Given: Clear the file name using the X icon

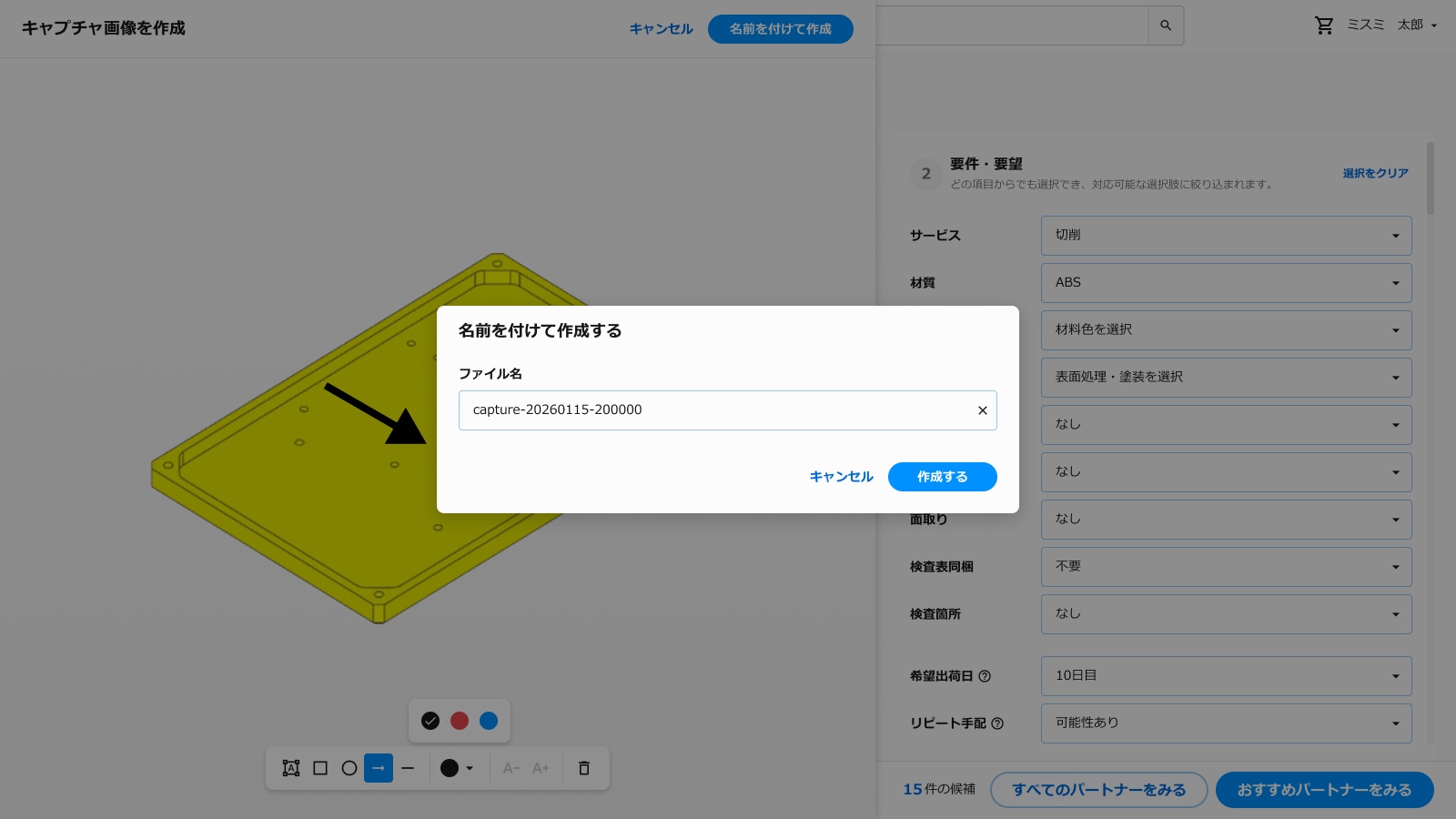Looking at the screenshot, I should point(982,409).
